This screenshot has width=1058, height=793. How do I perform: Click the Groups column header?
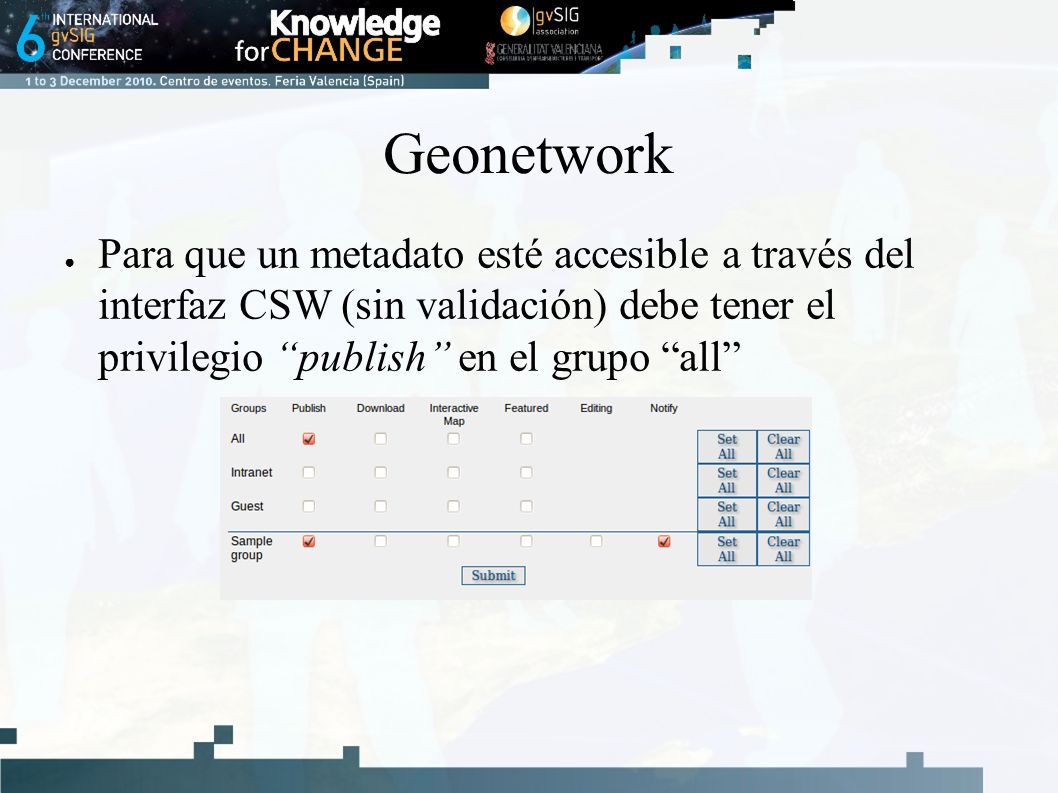248,408
